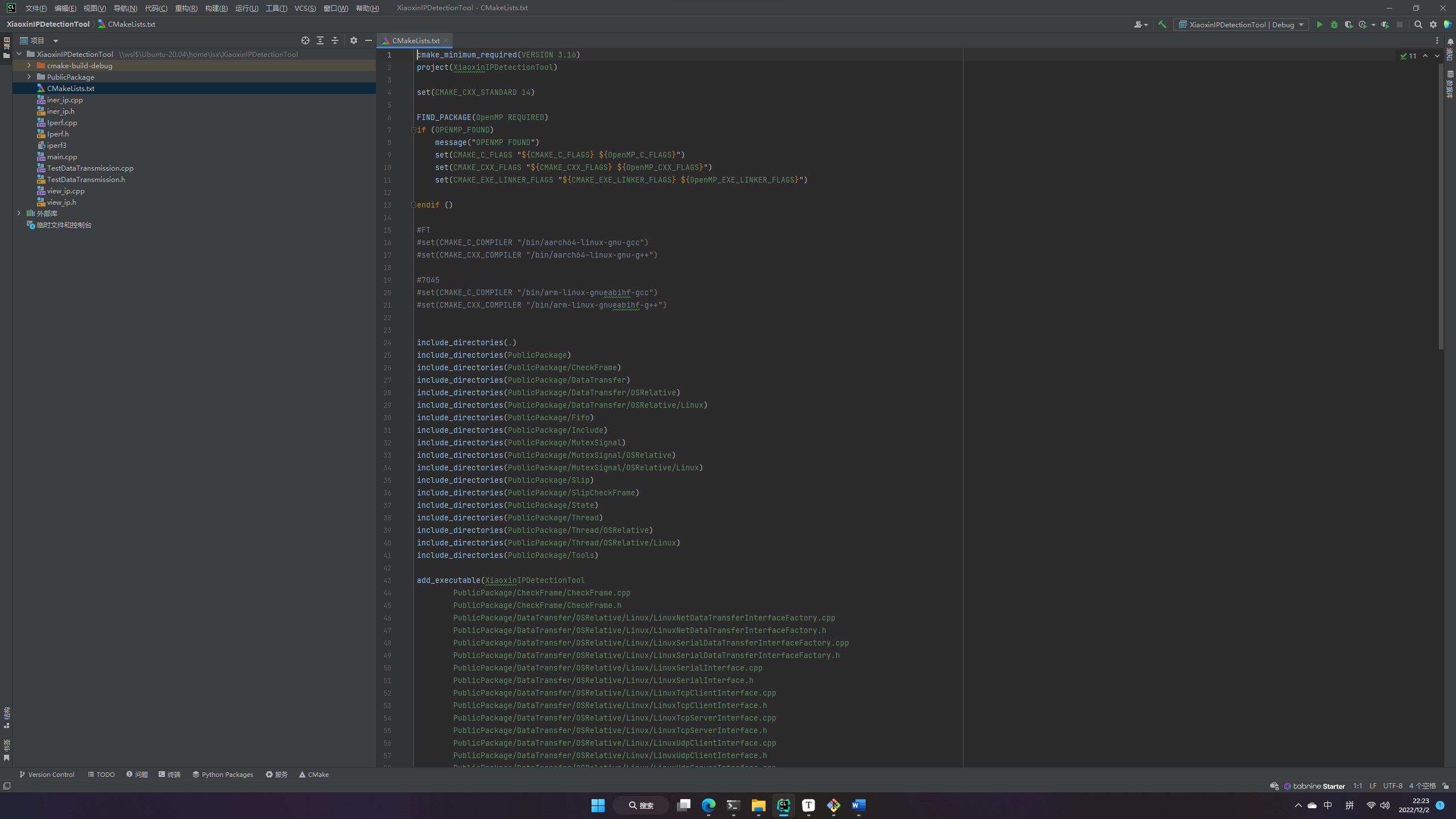This screenshot has width=1456, height=819.
Task: Toggle read-only lock icon in status bar
Action: point(1446,786)
